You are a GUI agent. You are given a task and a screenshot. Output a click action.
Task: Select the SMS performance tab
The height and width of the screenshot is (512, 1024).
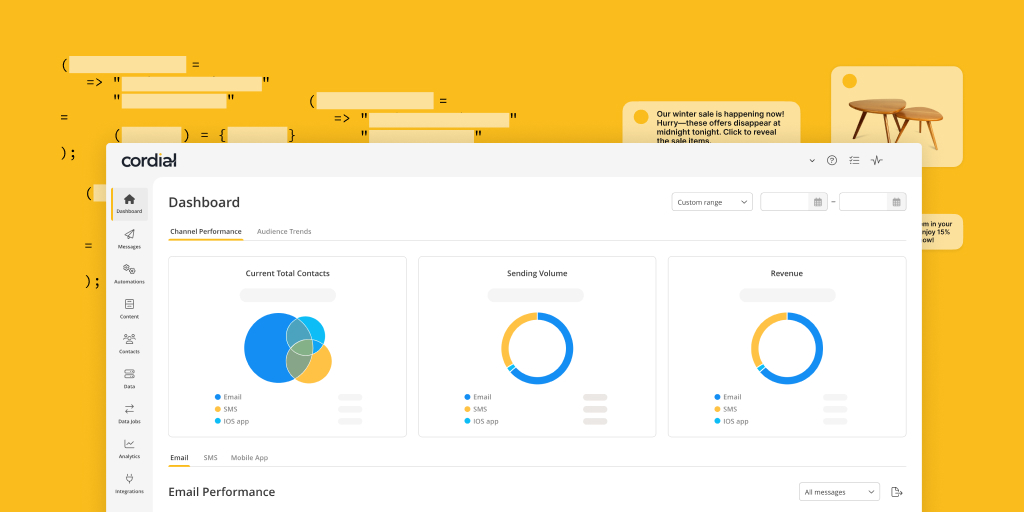click(210, 458)
